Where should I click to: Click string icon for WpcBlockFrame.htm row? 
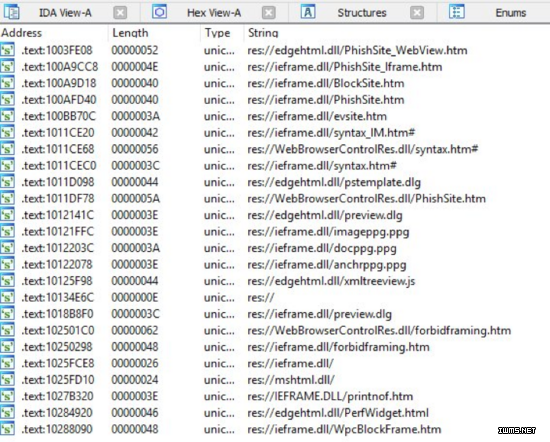(7, 429)
